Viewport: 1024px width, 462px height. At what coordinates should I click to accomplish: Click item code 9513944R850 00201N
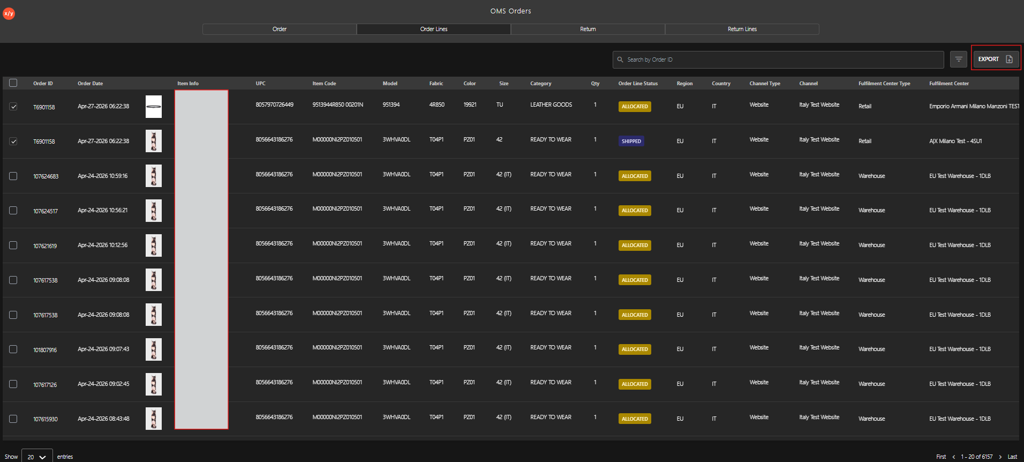click(340, 105)
